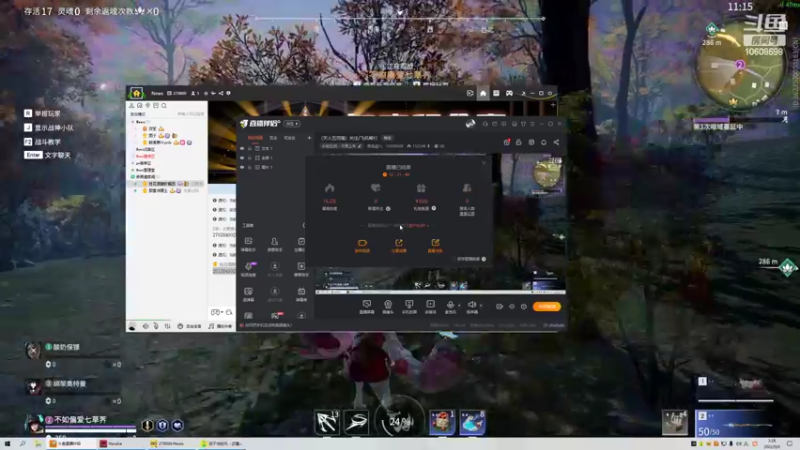Click YY microphone icon at bottom
Image resolution: width=800 pixels, height=450 pixels.
pos(156,326)
